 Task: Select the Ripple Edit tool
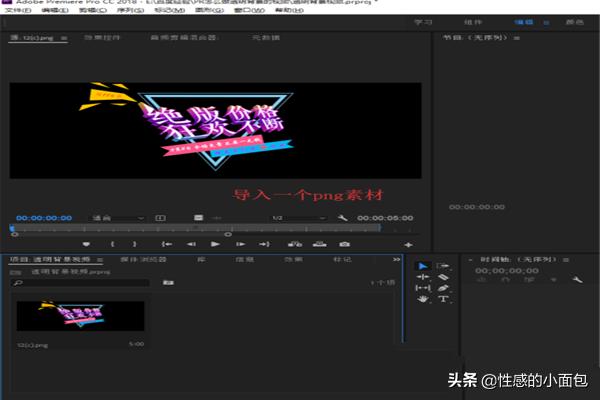tap(423, 277)
